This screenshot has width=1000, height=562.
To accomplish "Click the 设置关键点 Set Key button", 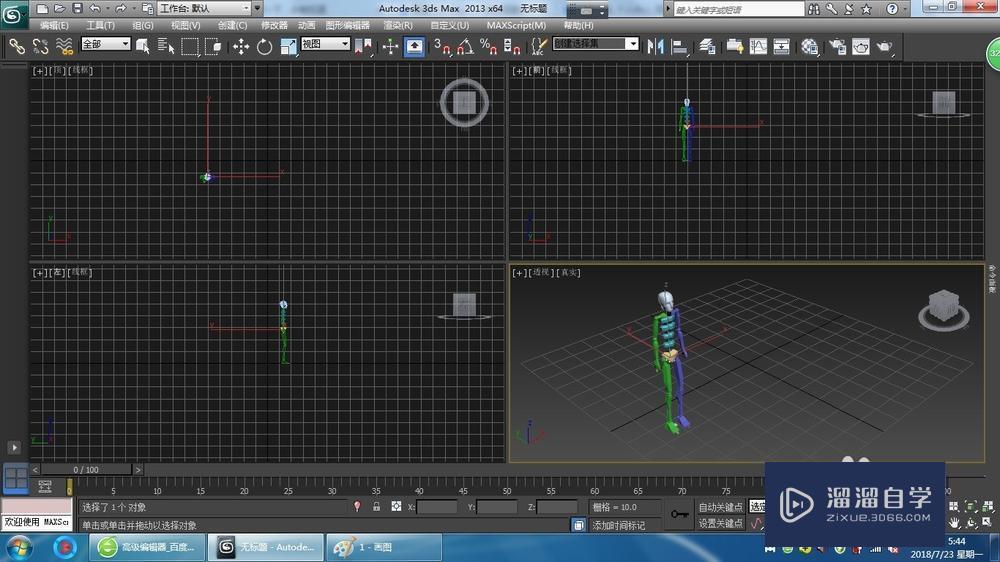I will 721,523.
